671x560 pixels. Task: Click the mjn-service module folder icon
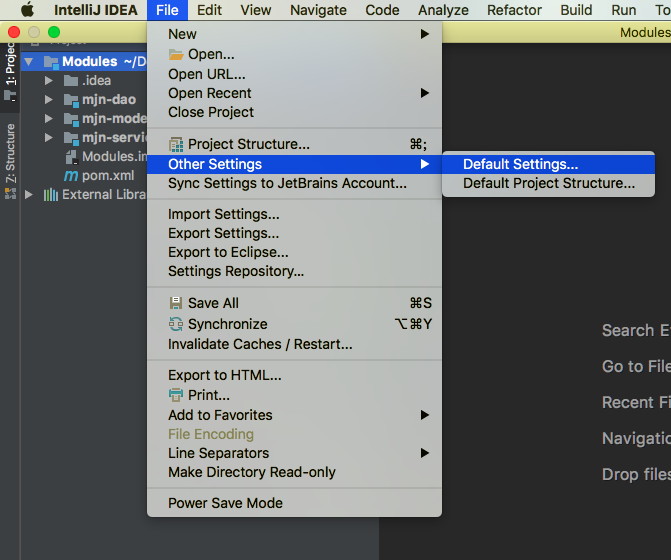[71, 138]
